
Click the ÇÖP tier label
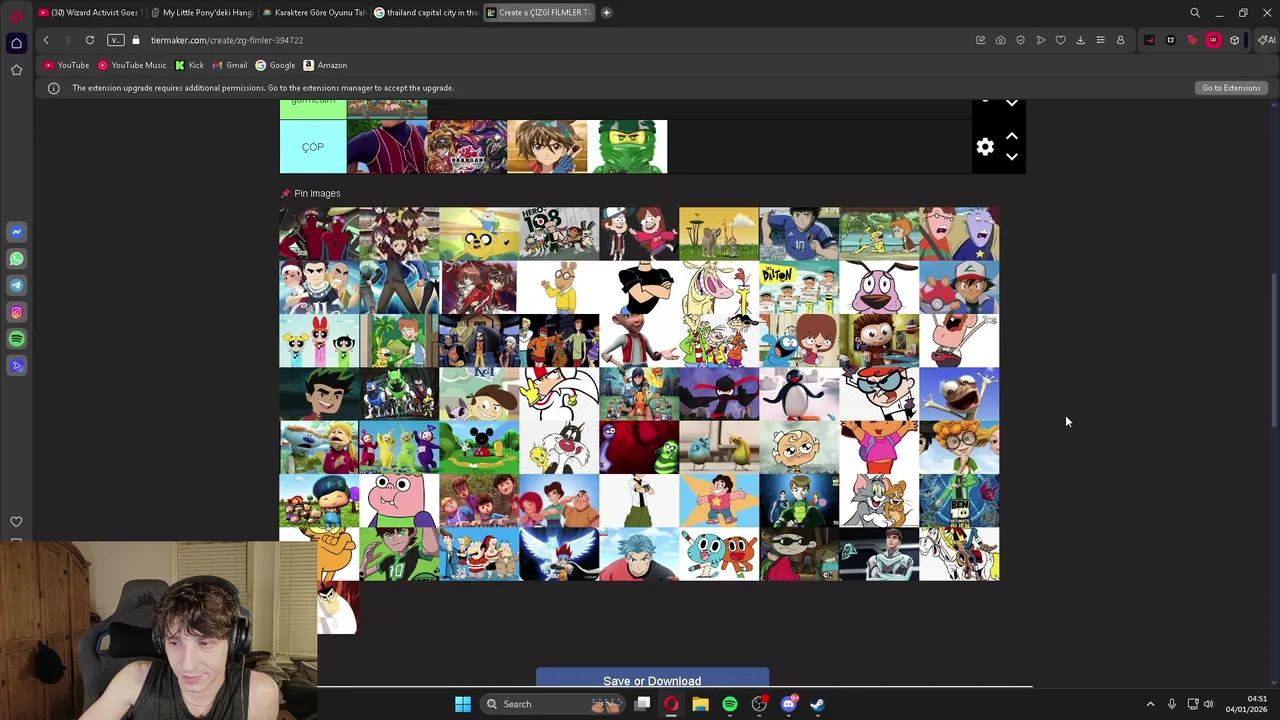tap(313, 147)
